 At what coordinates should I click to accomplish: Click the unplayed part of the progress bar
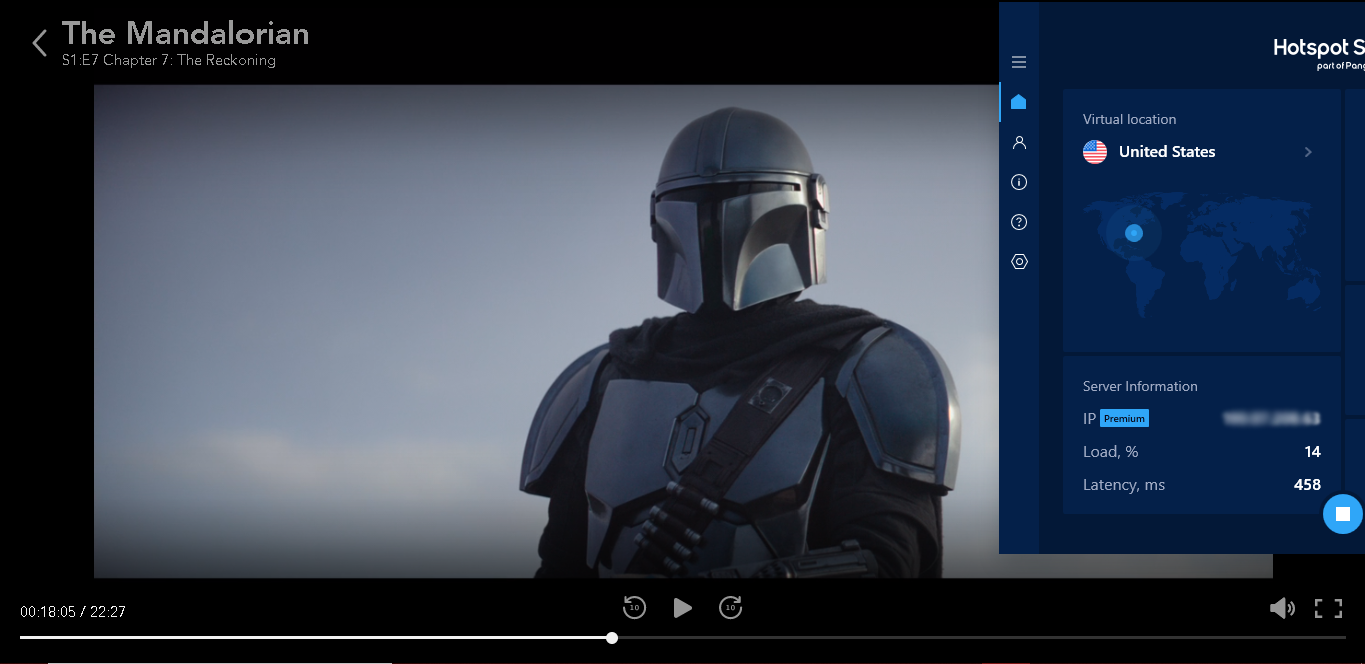pyautogui.click(x=981, y=637)
